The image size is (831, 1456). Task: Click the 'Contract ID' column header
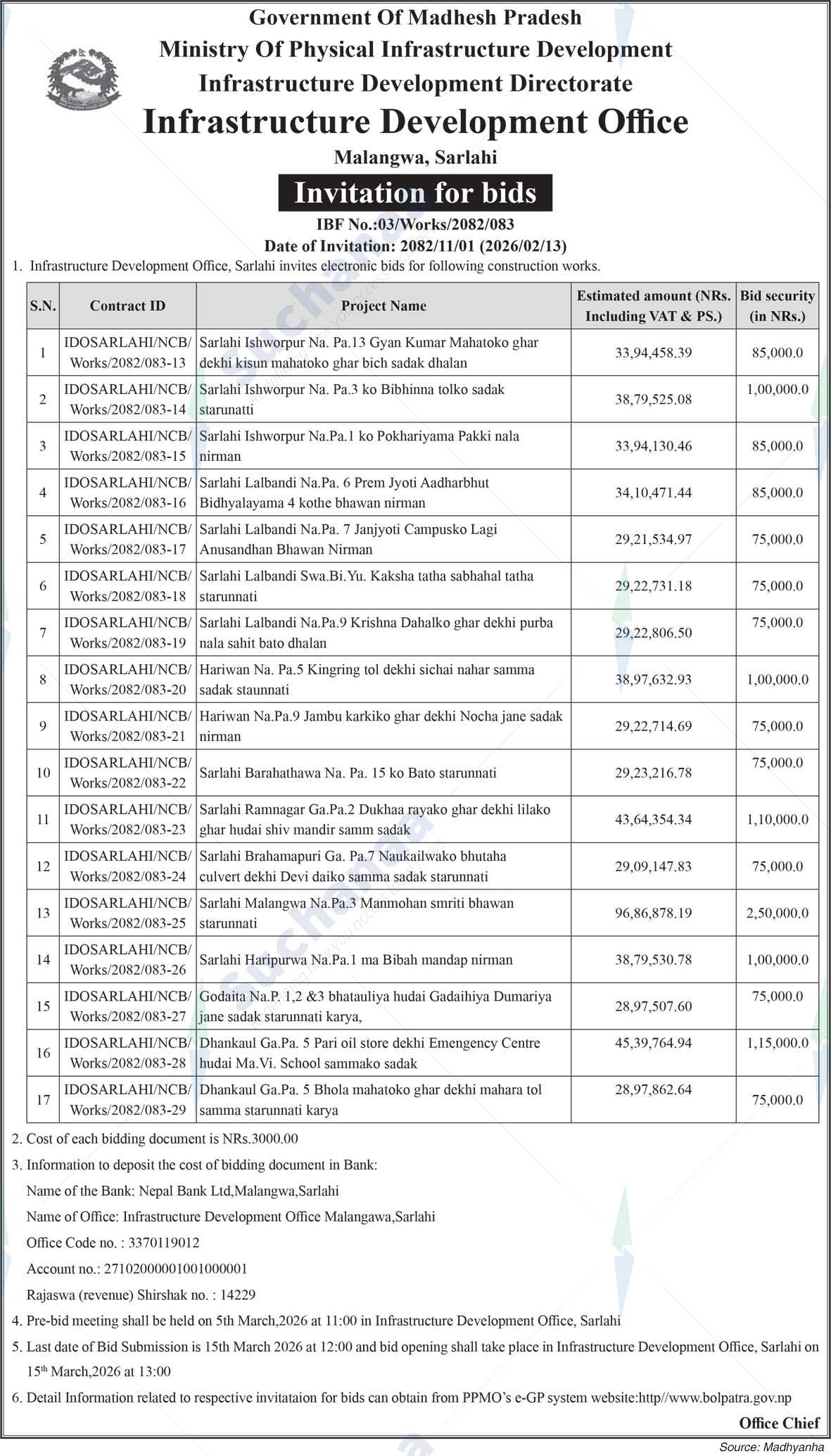click(127, 305)
